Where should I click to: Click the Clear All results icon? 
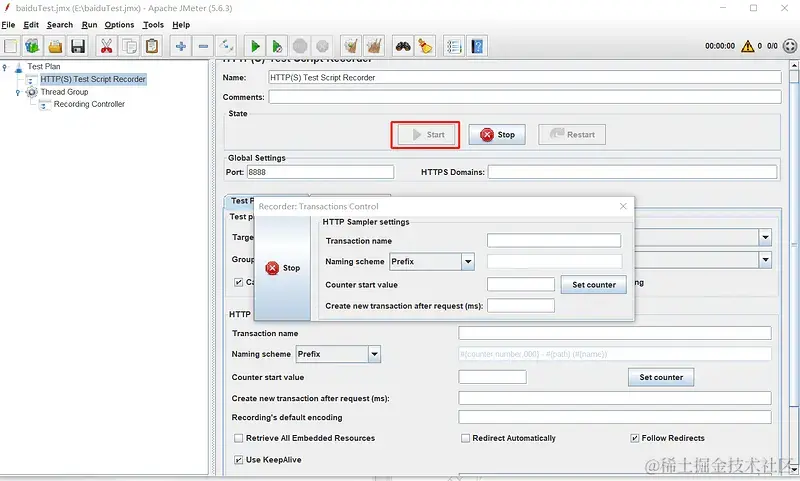pos(374,46)
